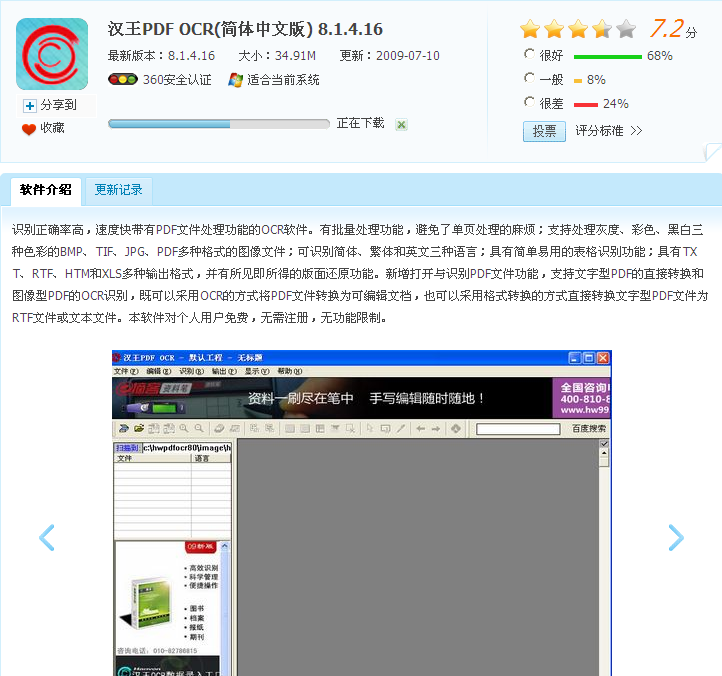The width and height of the screenshot is (722, 676).
Task: Expand the 评分标准 rating criteria
Action: coord(608,131)
